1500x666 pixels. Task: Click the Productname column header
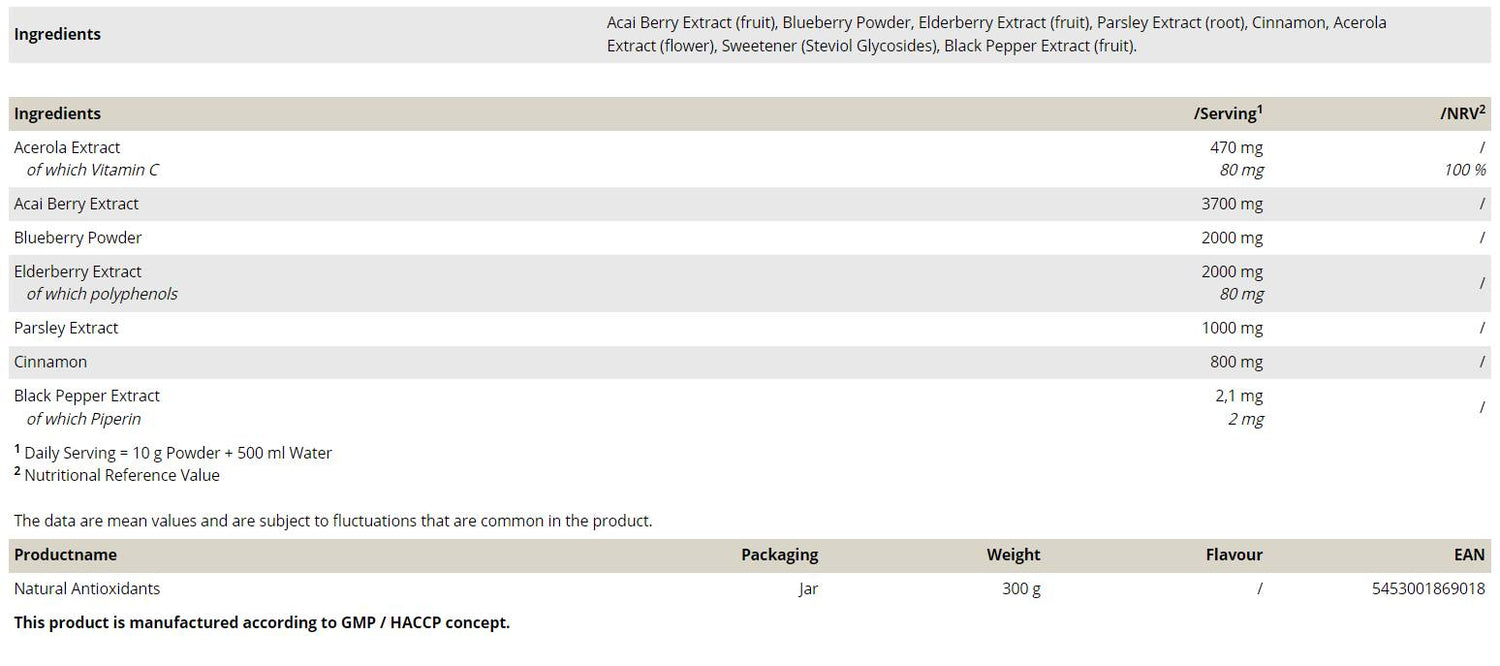click(x=65, y=555)
